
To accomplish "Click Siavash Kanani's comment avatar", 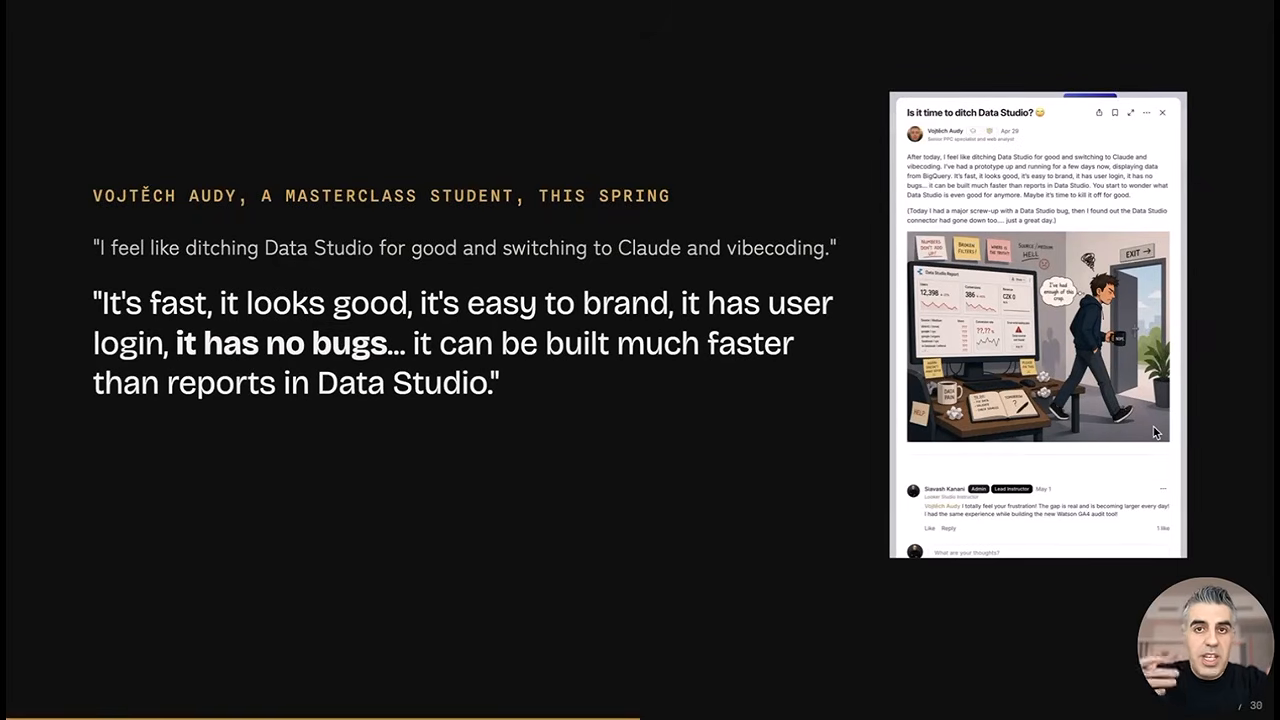I will tap(913, 491).
